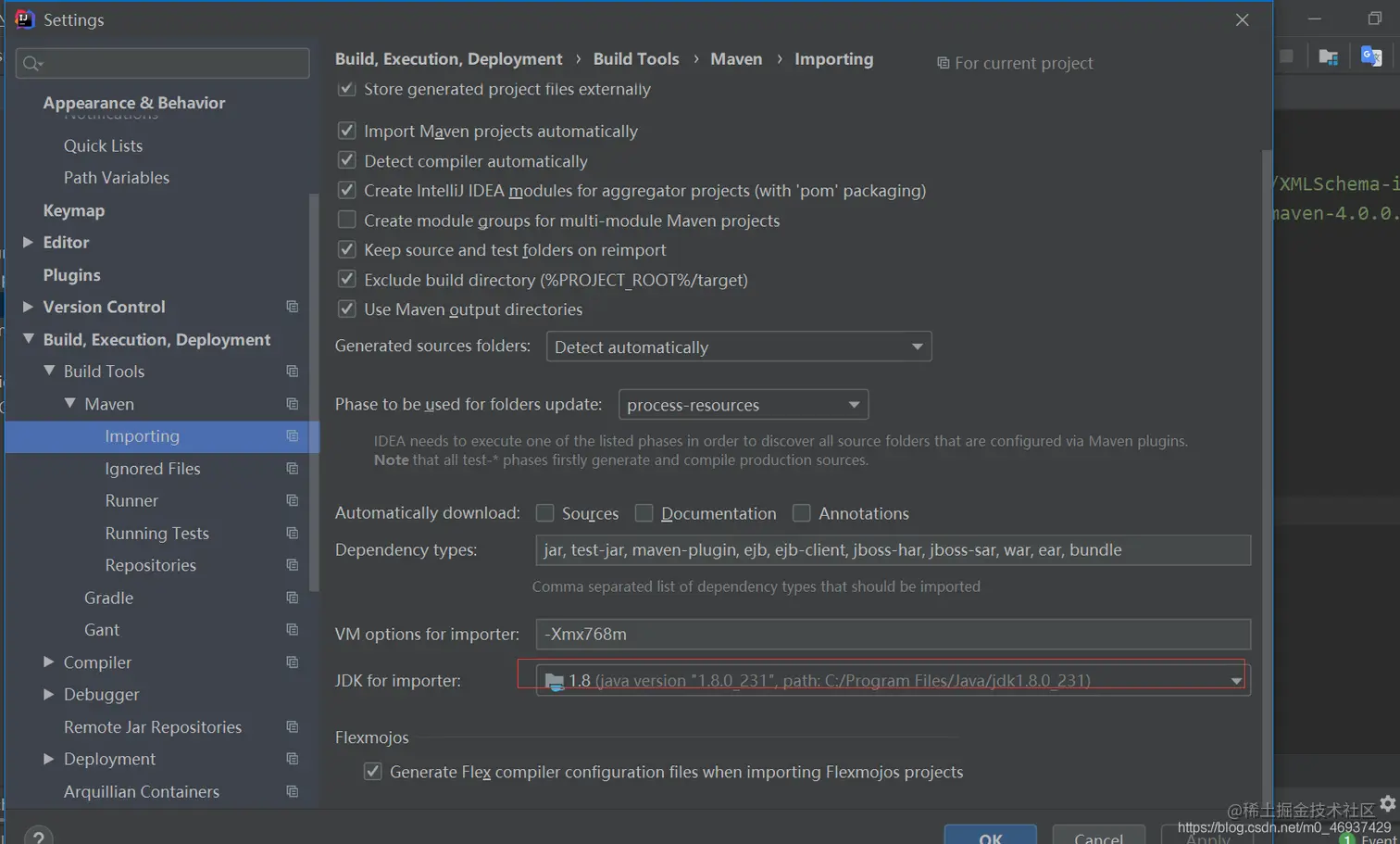Click project-level icon next to Gradle
1400x844 pixels.
click(293, 598)
